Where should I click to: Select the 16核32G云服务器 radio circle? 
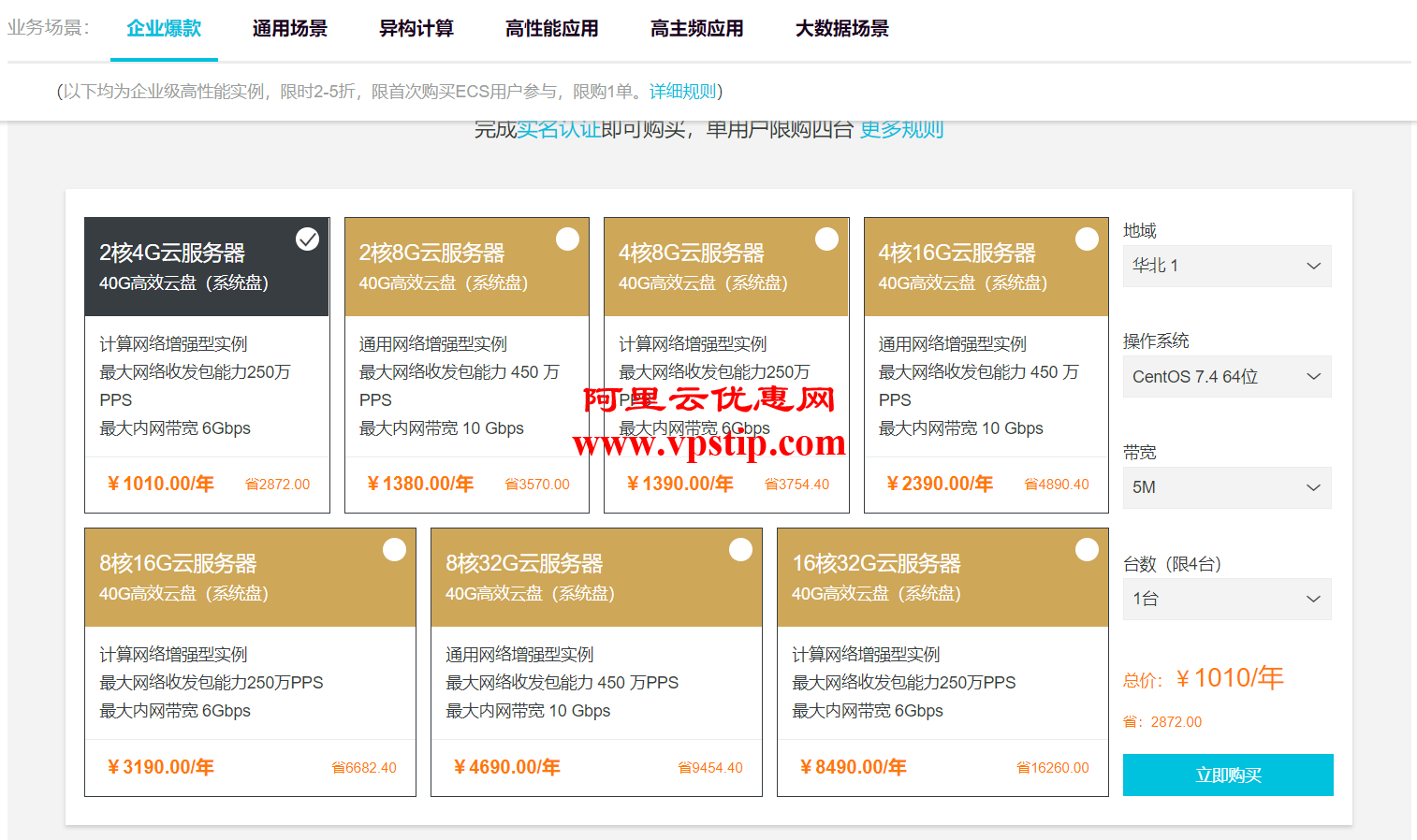point(1087,550)
